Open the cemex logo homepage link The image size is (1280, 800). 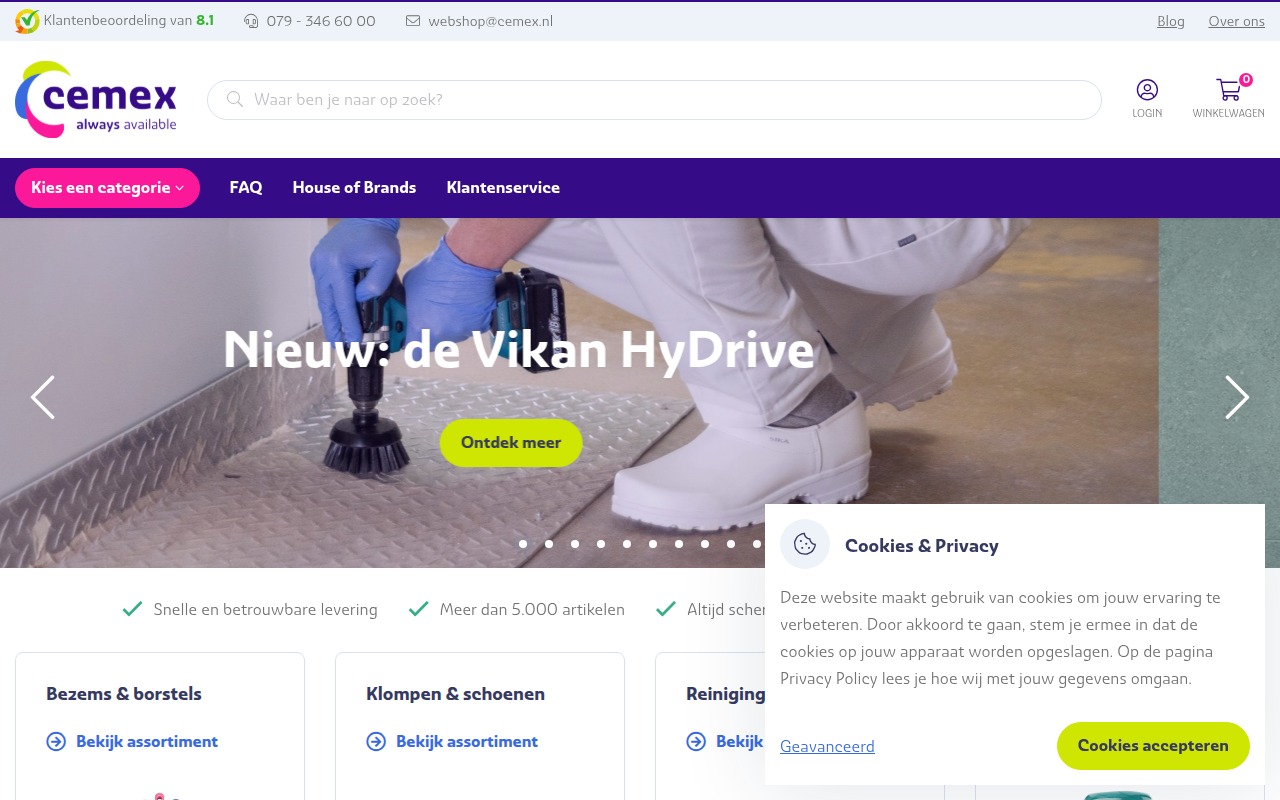point(96,99)
